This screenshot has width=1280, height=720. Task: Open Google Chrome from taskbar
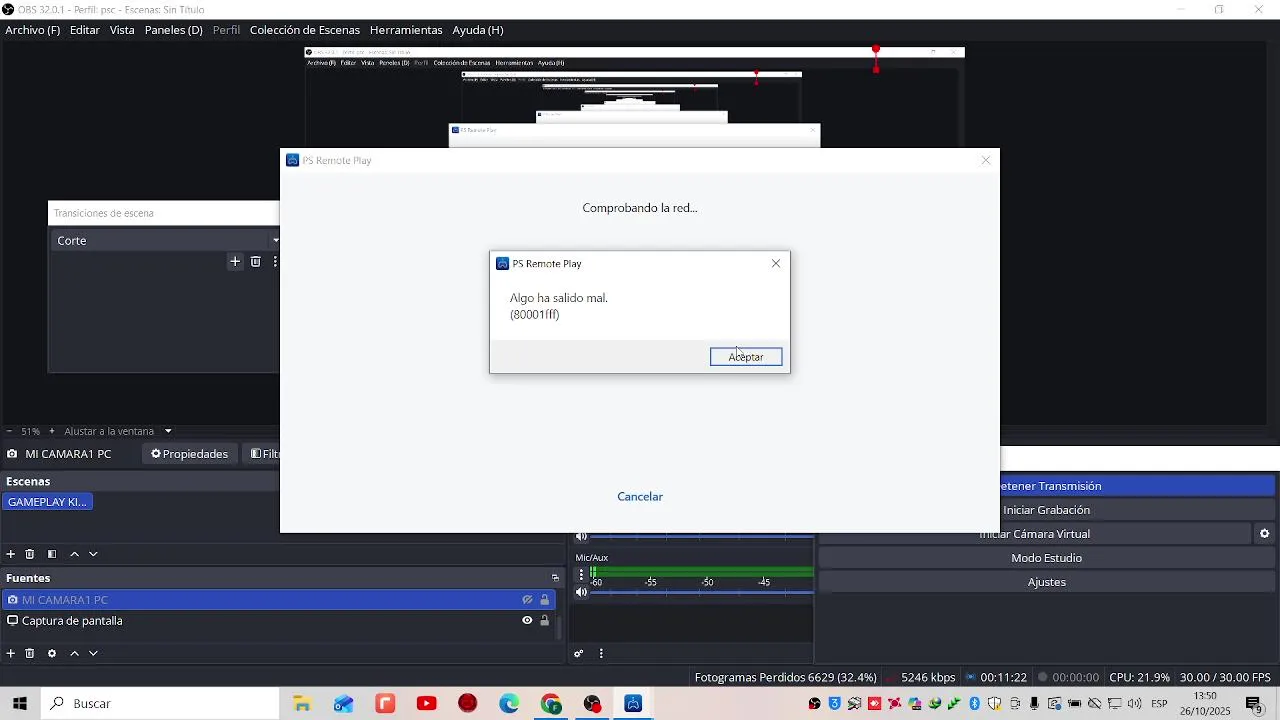pos(551,704)
